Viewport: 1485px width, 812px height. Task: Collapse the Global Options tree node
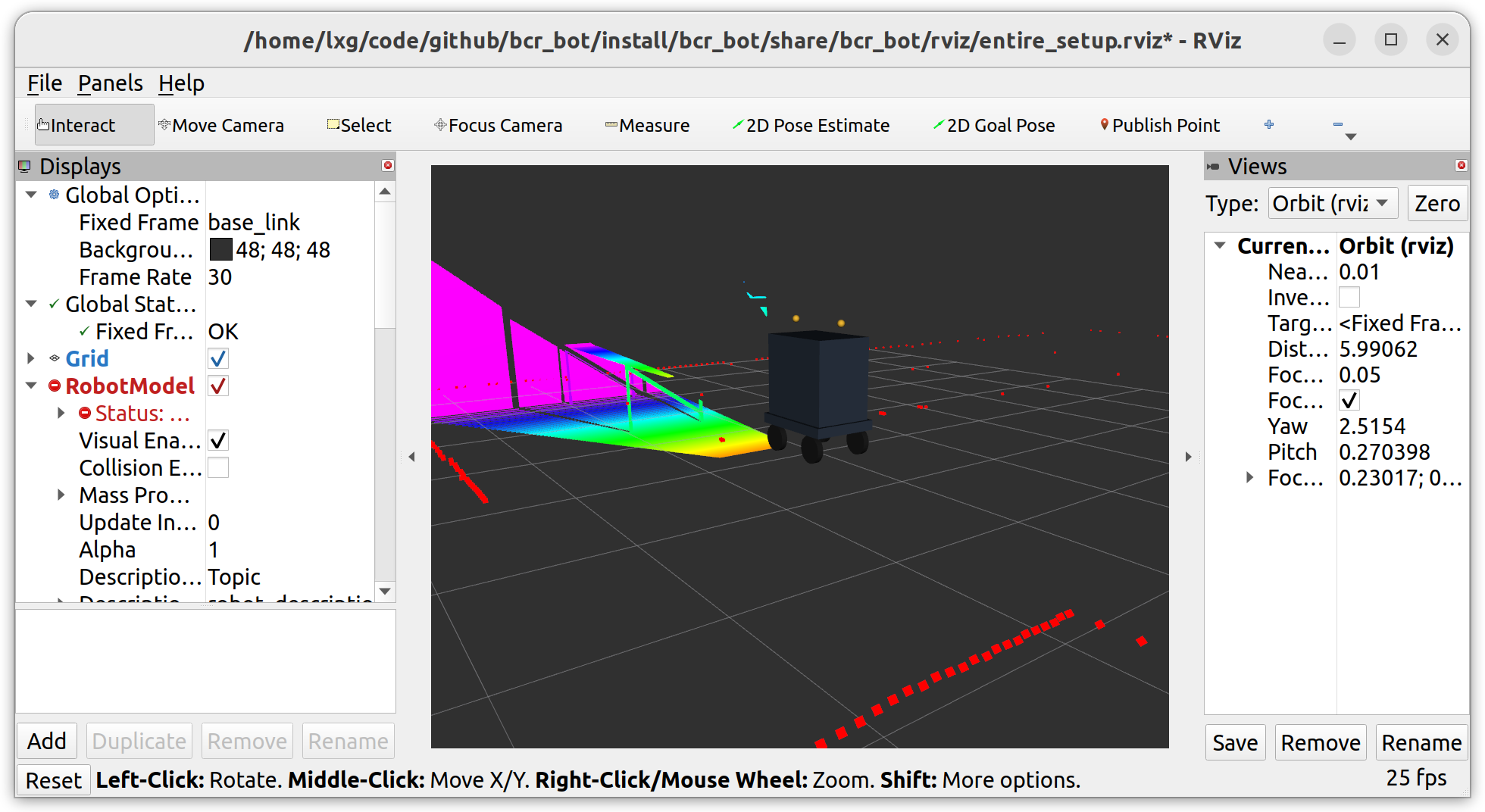point(31,195)
